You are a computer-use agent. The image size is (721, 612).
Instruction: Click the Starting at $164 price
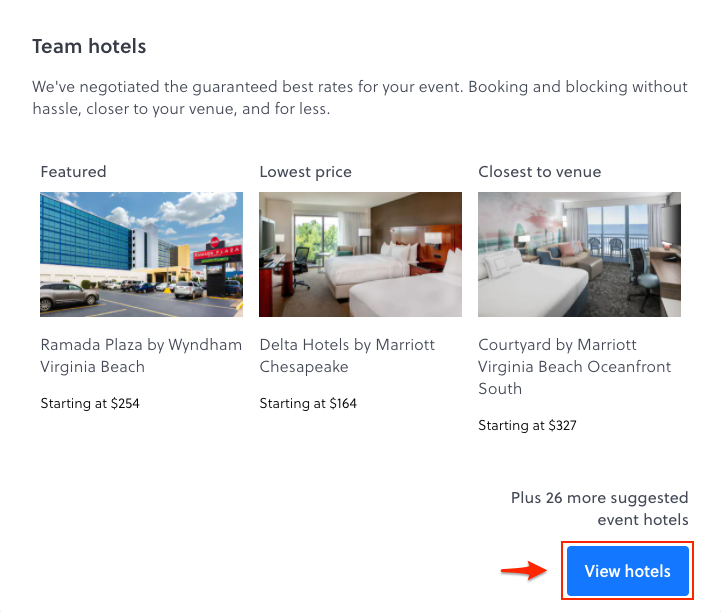coord(308,404)
